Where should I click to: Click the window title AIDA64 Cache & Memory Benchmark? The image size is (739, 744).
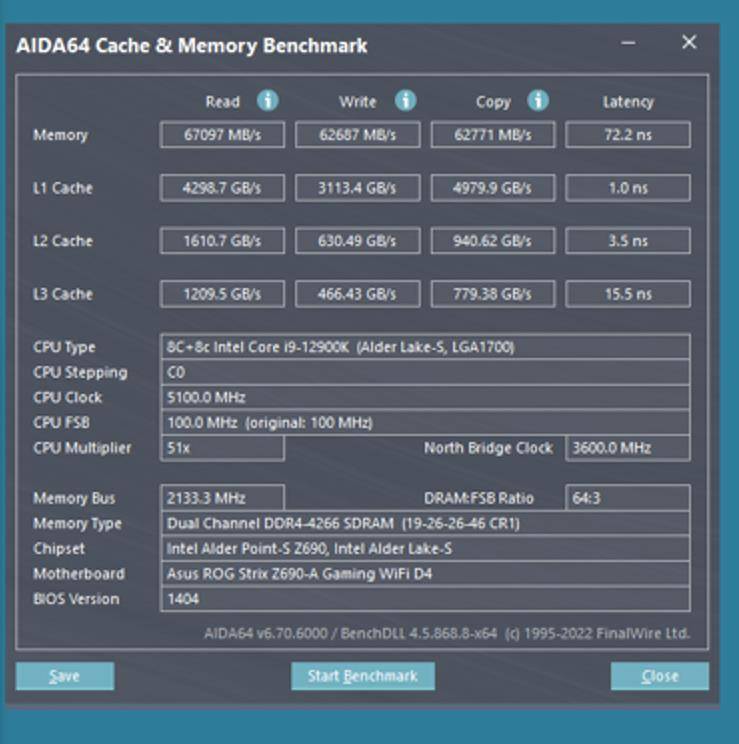point(192,46)
